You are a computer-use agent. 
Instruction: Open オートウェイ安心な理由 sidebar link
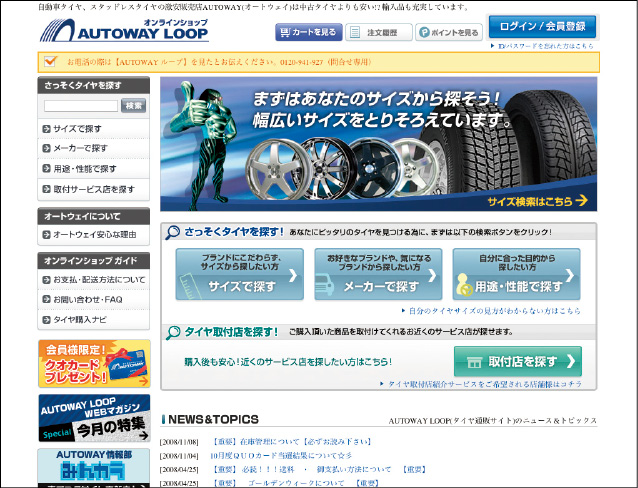tap(94, 234)
